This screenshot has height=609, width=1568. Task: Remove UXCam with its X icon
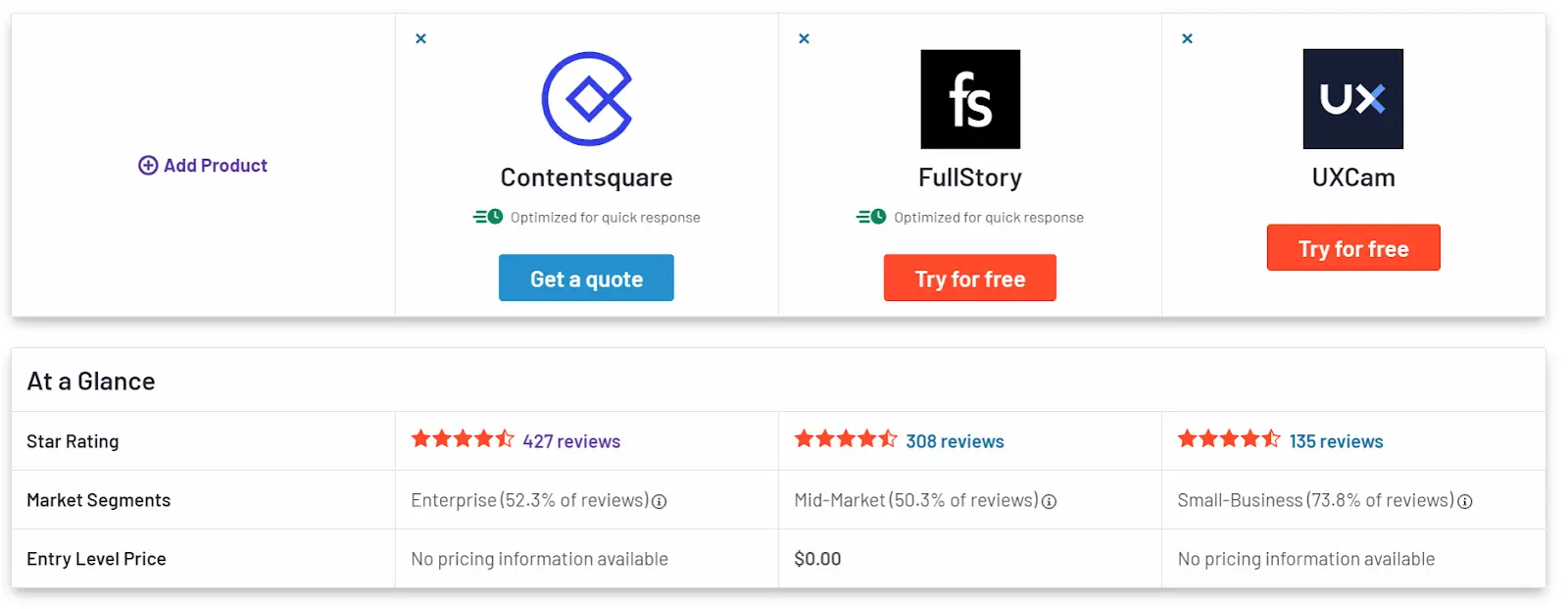coord(1187,39)
